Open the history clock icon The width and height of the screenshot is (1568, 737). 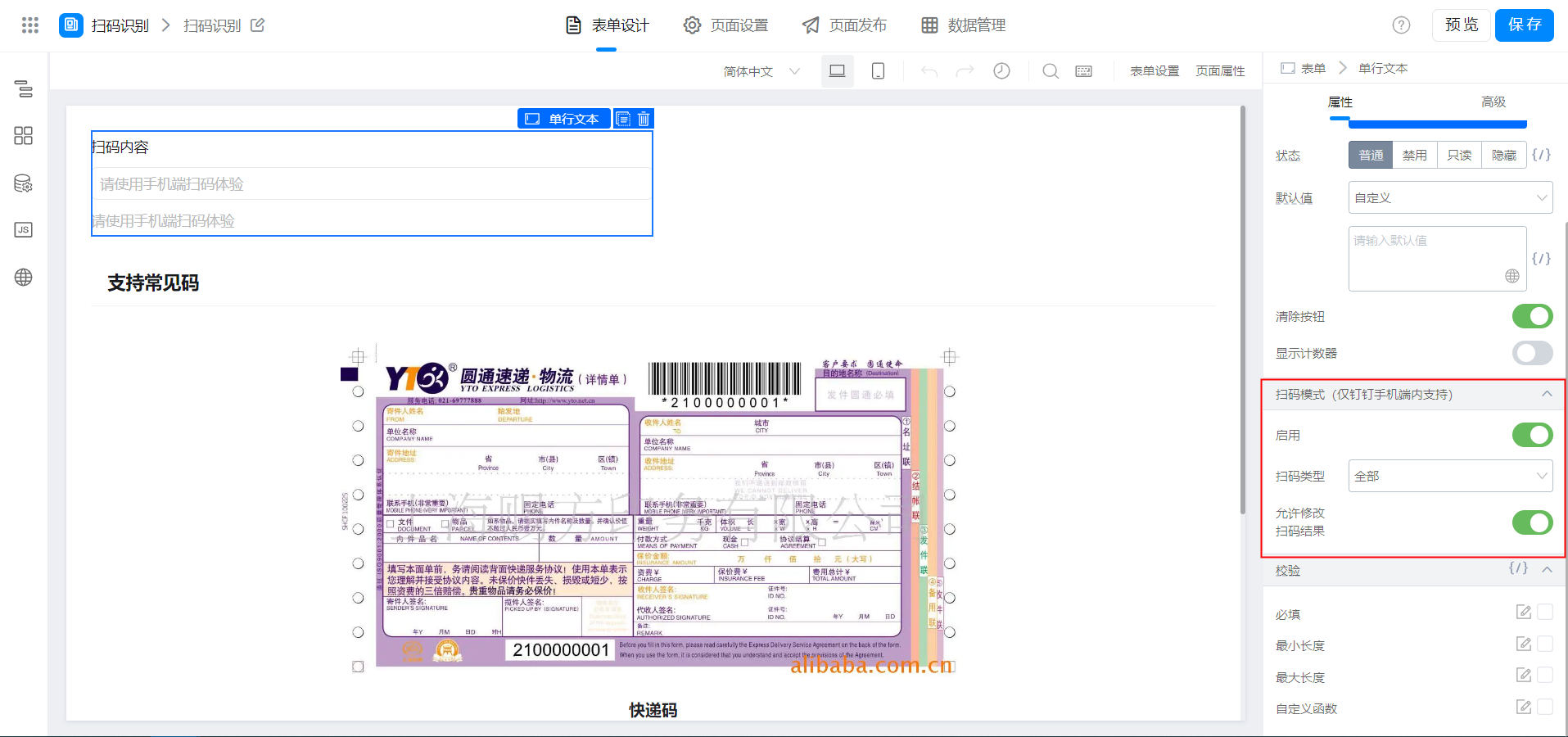(x=1001, y=71)
